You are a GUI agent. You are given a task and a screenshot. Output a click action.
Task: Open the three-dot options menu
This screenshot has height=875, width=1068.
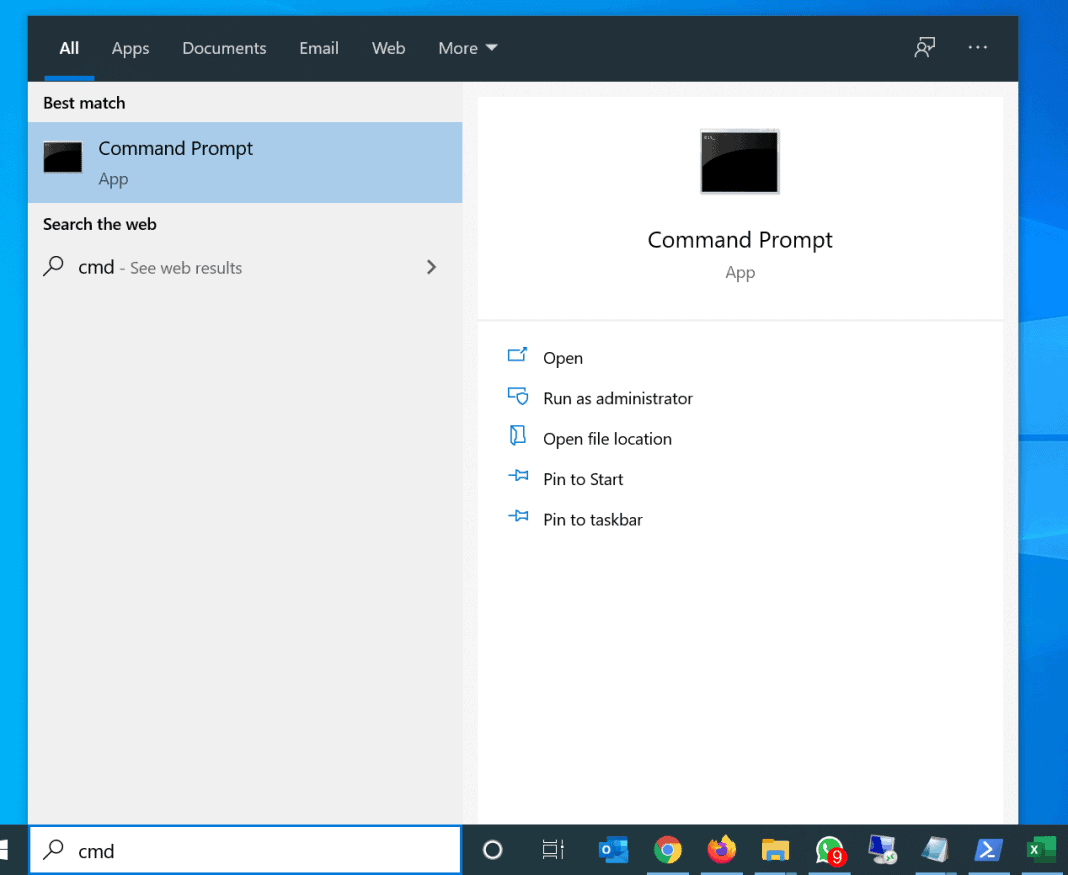pyautogui.click(x=978, y=48)
